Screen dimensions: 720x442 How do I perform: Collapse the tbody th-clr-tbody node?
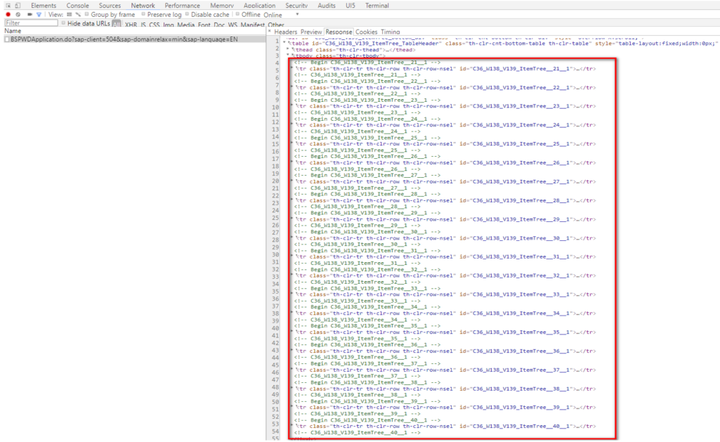click(x=288, y=56)
